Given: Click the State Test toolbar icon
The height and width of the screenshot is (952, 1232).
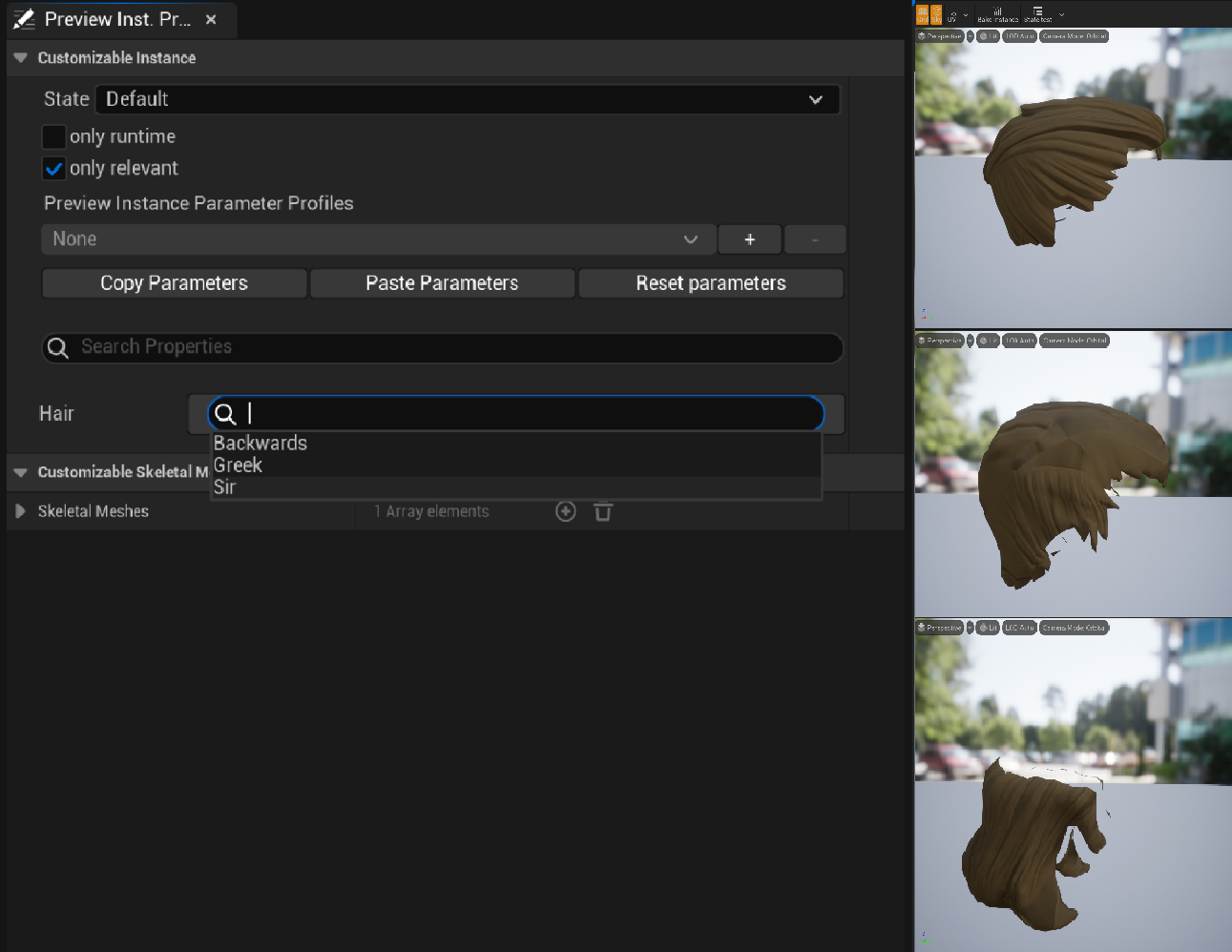Looking at the screenshot, I should [1038, 15].
